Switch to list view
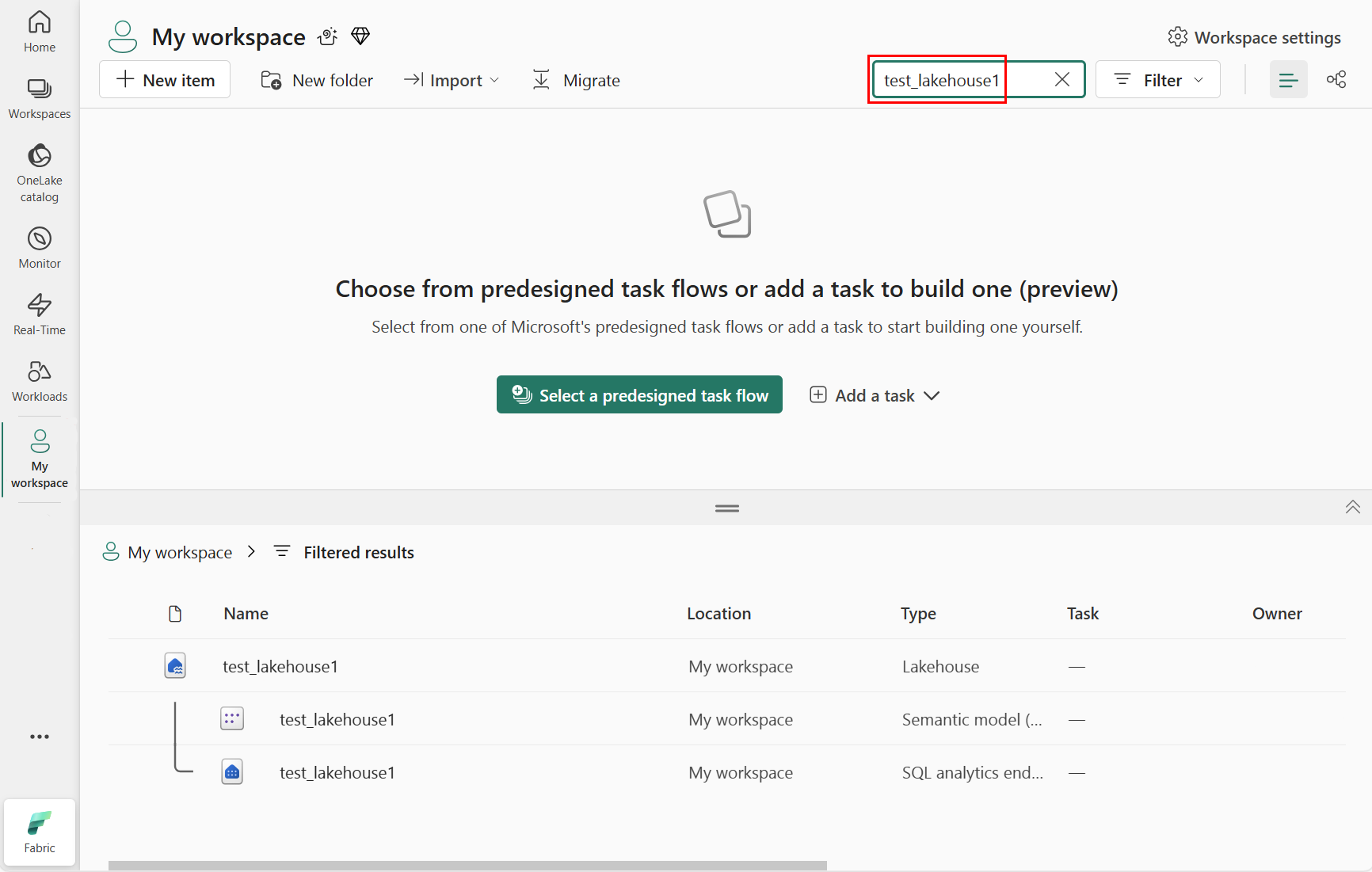The height and width of the screenshot is (872, 1372). 1288,80
